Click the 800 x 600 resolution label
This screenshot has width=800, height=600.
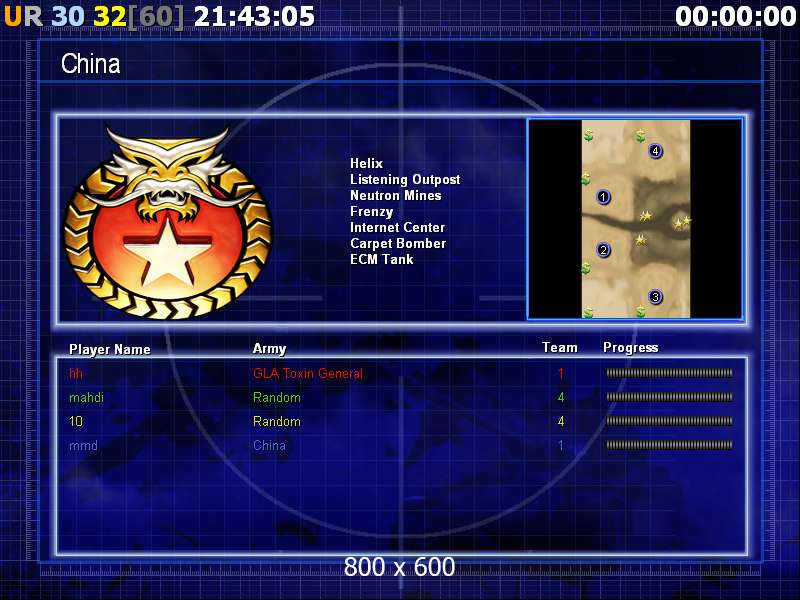(399, 567)
